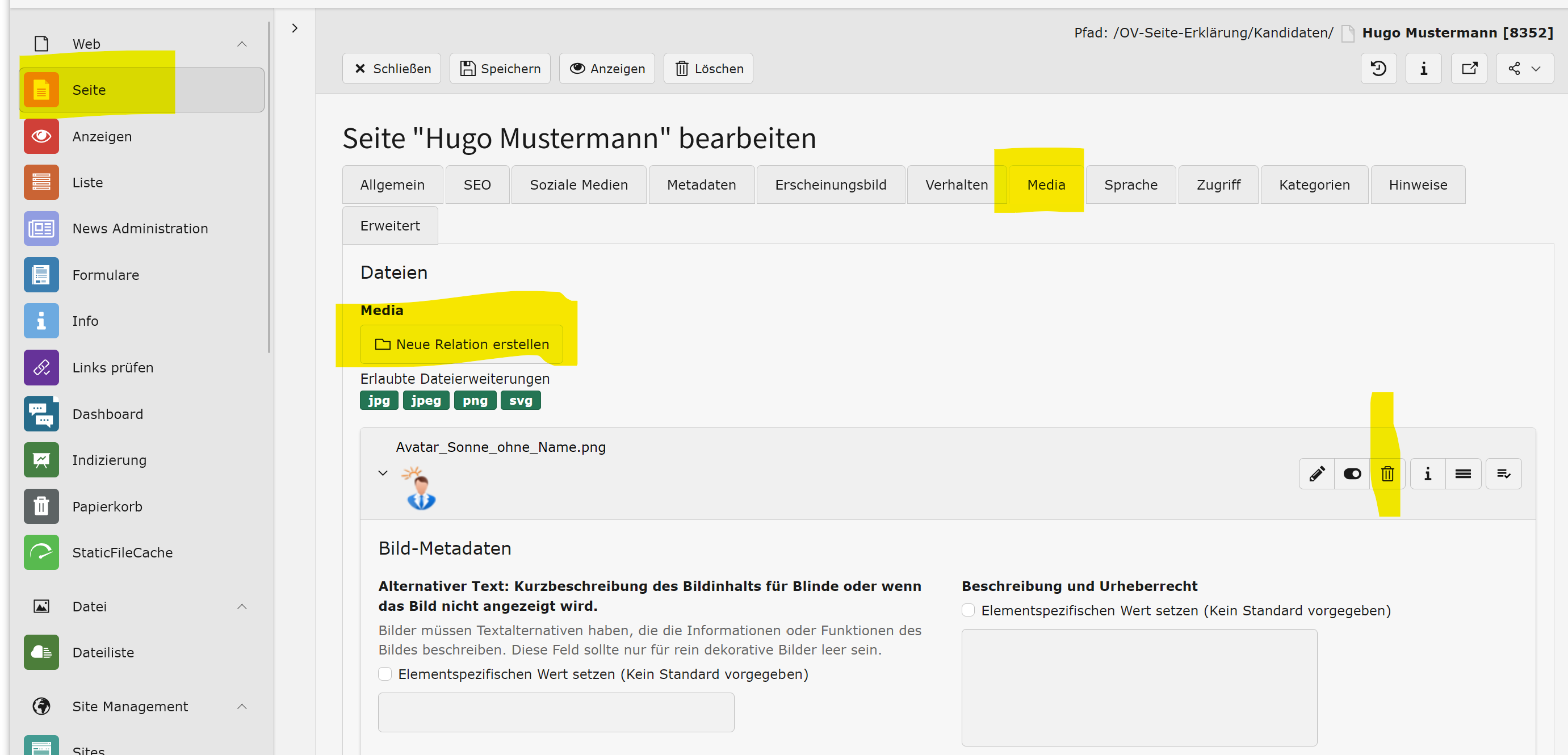This screenshot has width=1568, height=755.
Task: Click the Hugo Mustermann [8352] path label
Action: coord(1458,32)
